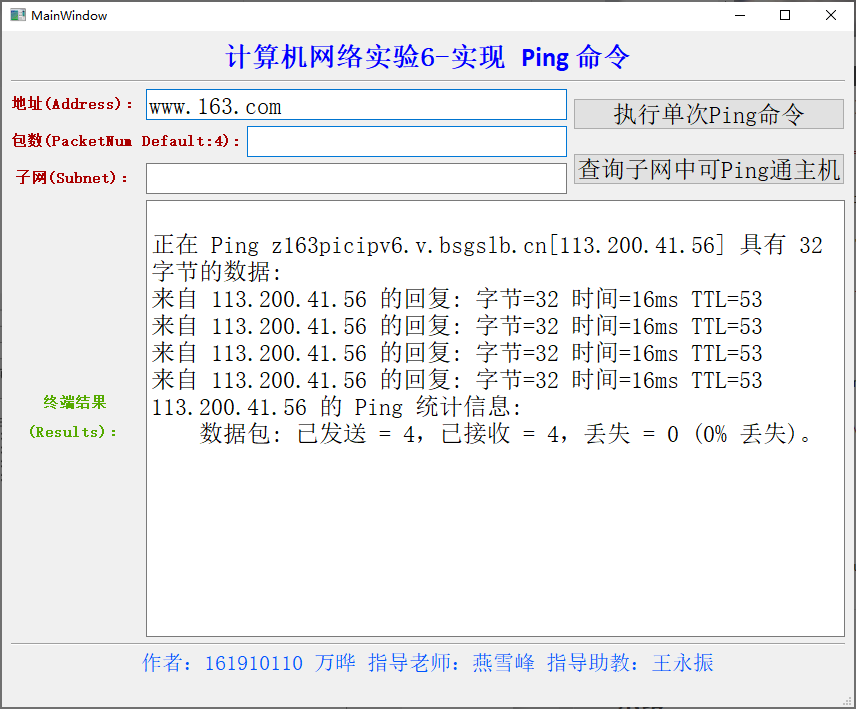Click the student ID 161910110 in footer
Viewport: 856px width, 709px height.
click(x=253, y=663)
